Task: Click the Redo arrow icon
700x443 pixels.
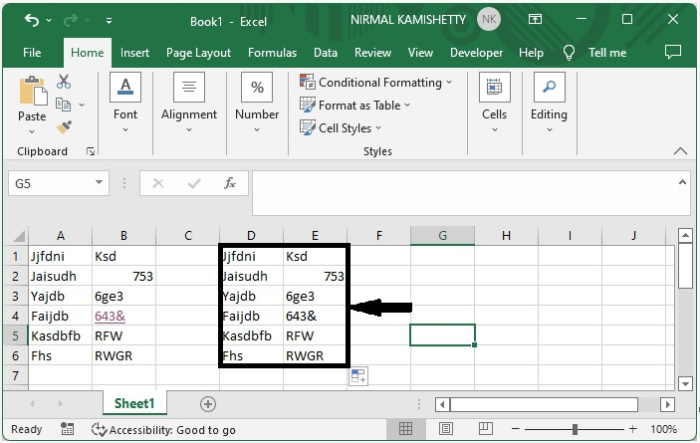Action: 71,20
